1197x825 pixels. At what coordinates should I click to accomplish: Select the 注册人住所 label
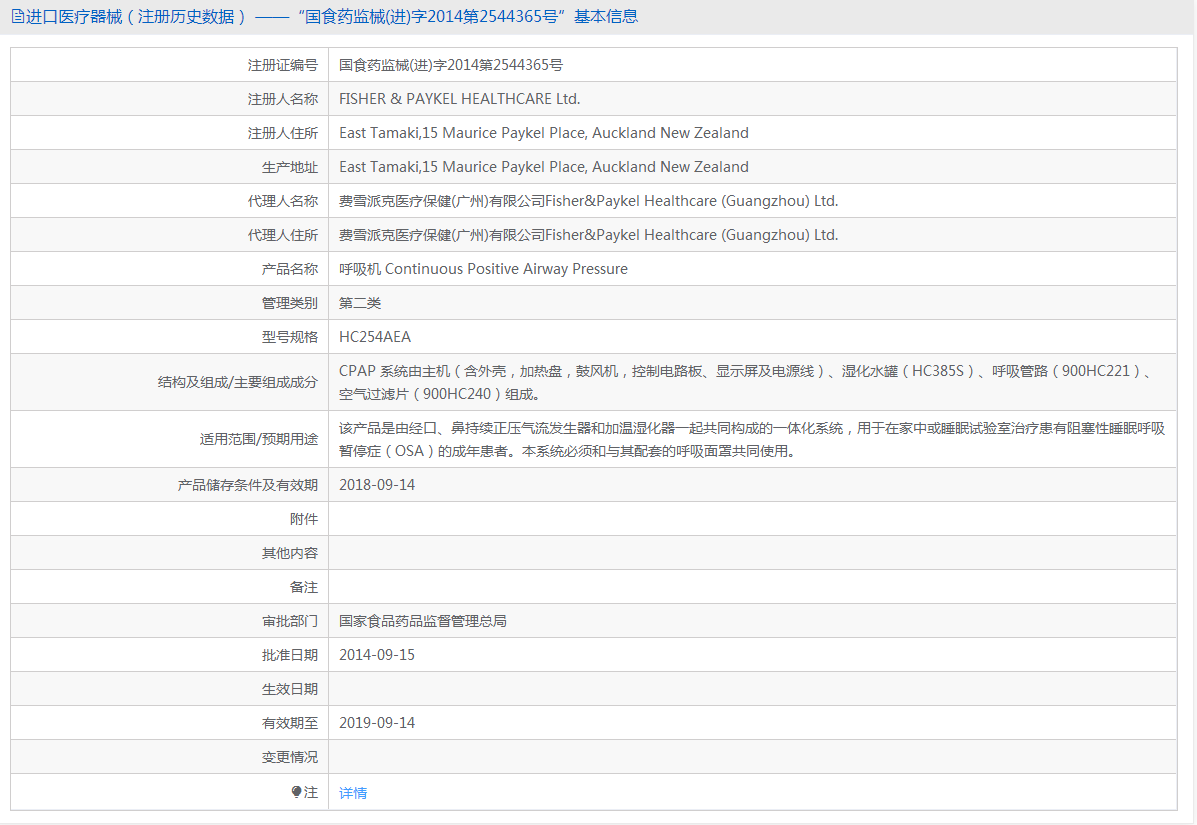point(282,133)
